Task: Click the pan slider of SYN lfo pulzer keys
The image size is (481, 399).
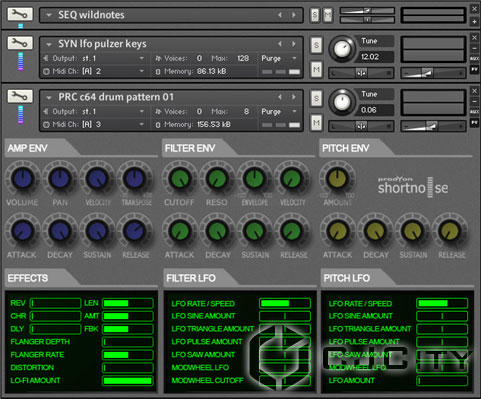Action: [x=361, y=73]
